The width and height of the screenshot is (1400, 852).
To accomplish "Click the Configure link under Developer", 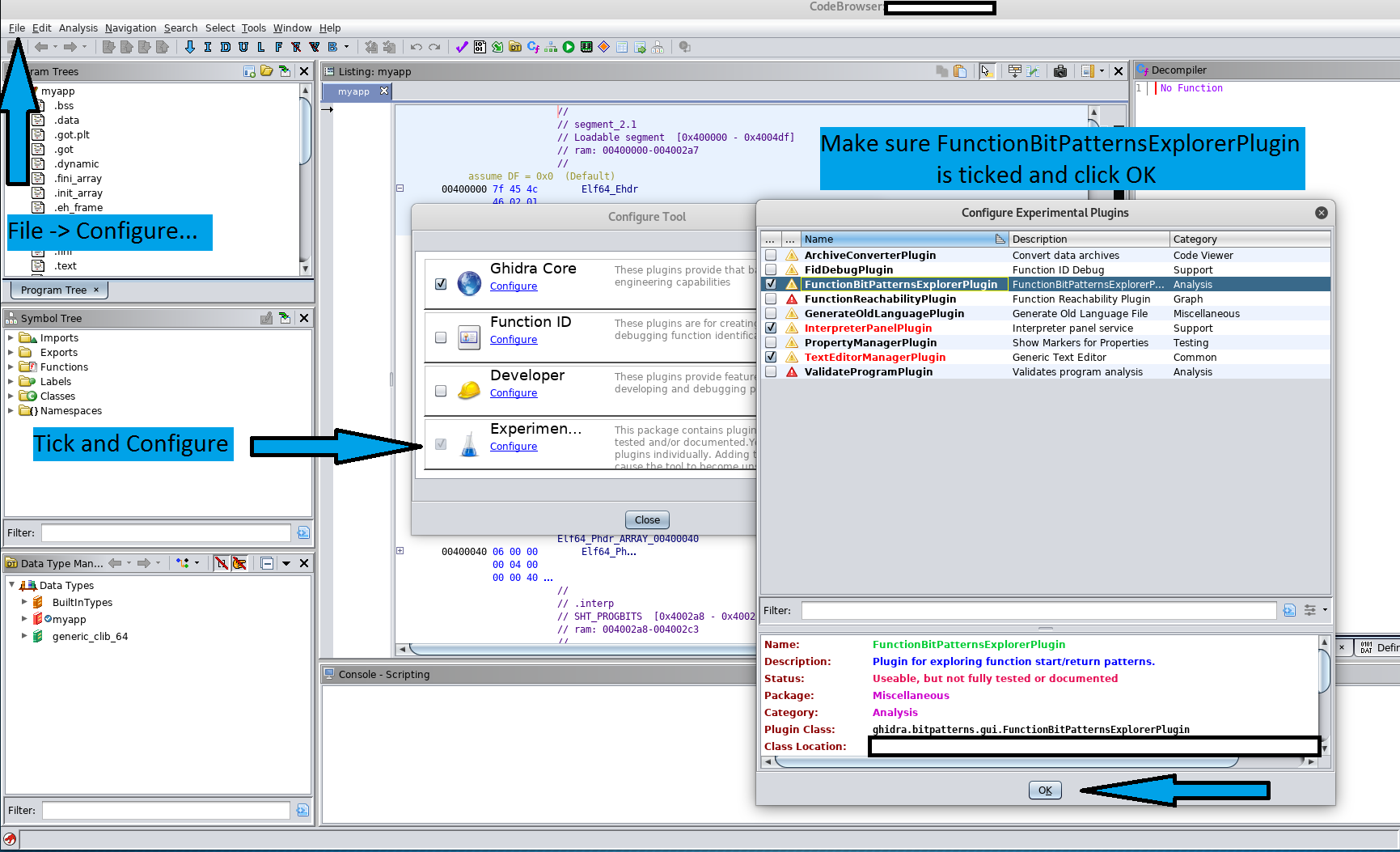I will coord(514,393).
